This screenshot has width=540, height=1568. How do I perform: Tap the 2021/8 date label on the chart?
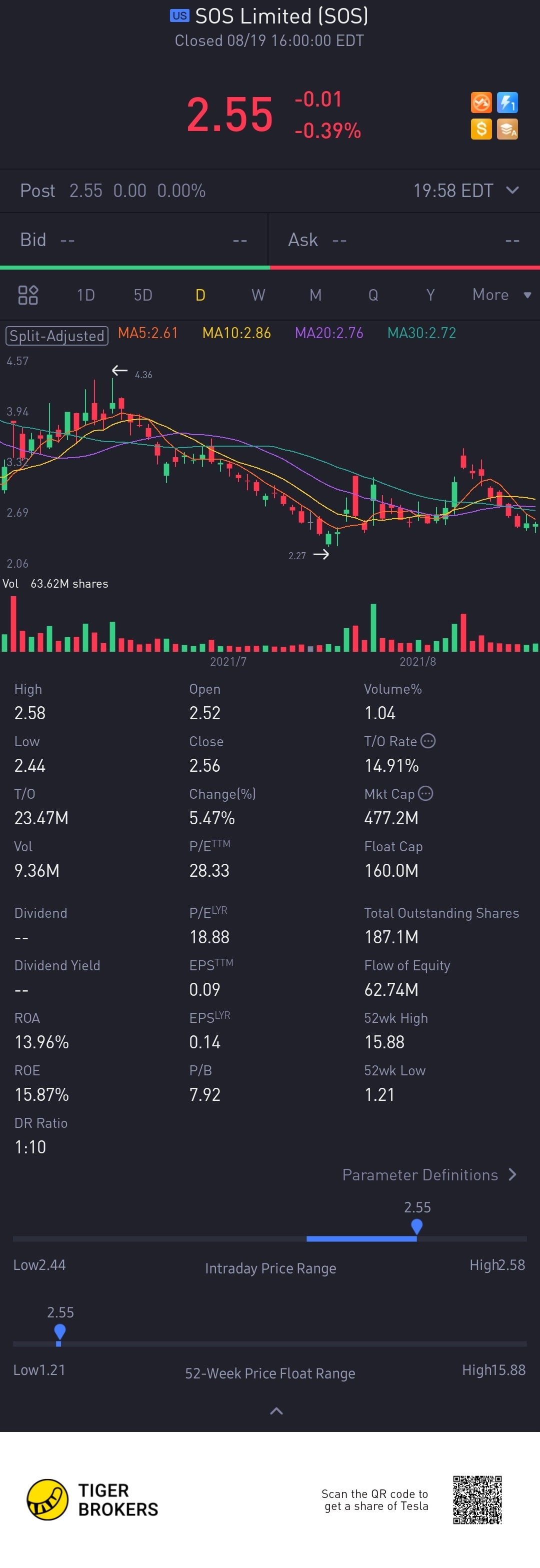pyautogui.click(x=417, y=661)
